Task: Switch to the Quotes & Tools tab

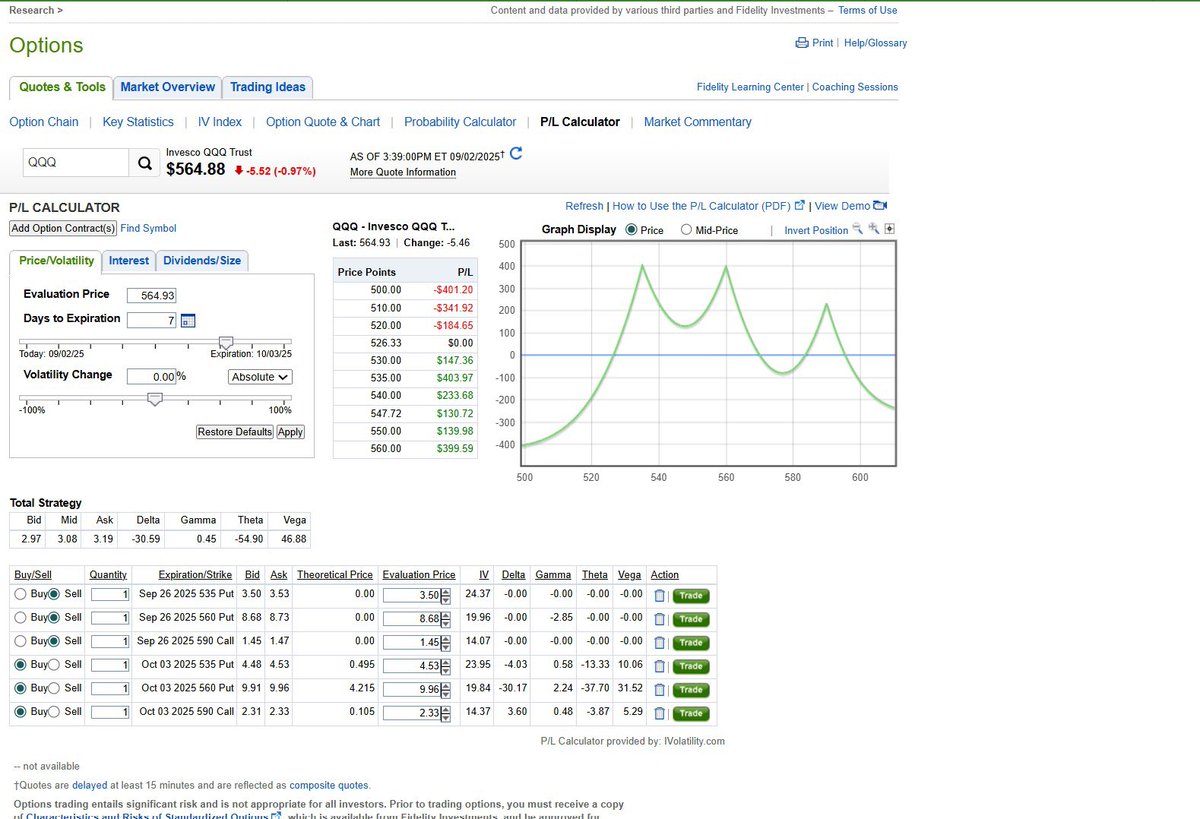Action: pyautogui.click(x=62, y=87)
